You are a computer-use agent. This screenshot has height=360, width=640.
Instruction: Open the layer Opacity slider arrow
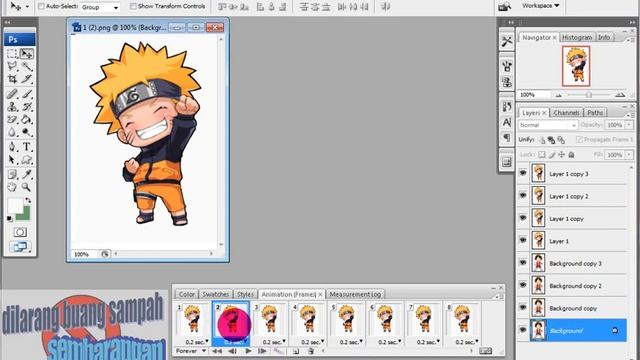629,125
